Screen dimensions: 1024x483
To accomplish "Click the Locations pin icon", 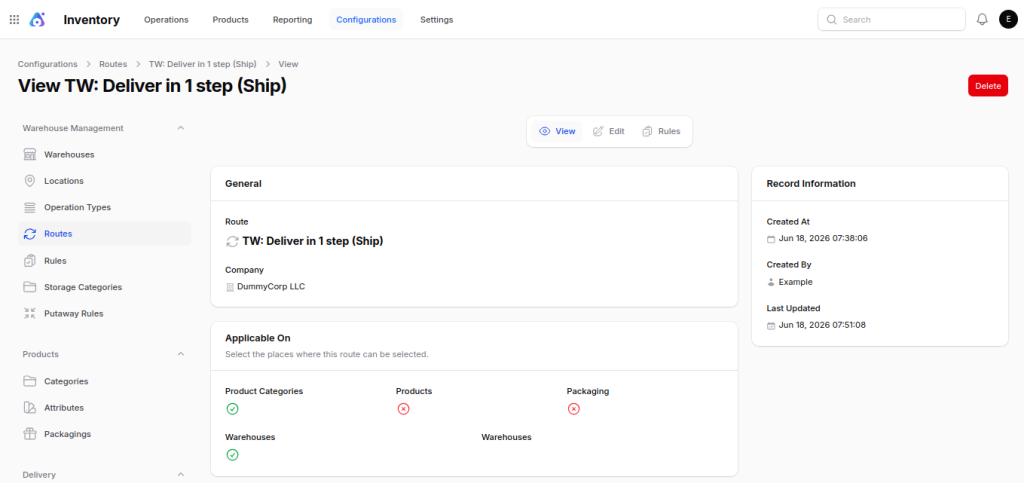I will coord(29,181).
